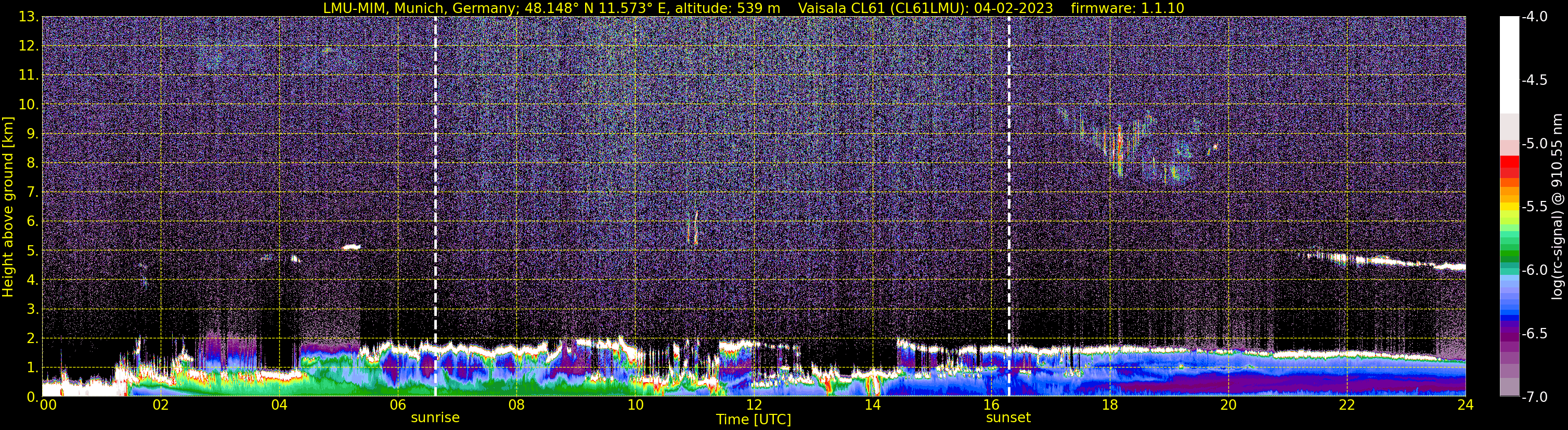
Task: Click the time tick label '12' on the time axis
Action: [754, 404]
